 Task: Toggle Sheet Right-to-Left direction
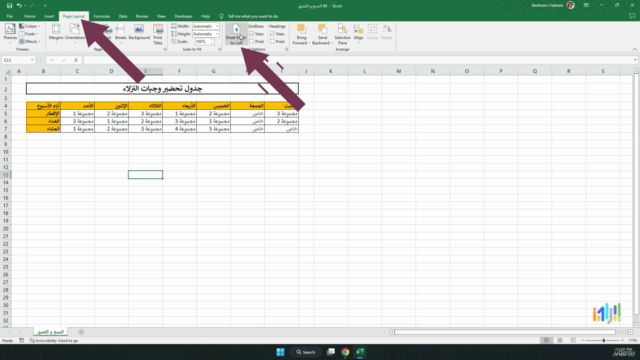click(236, 34)
